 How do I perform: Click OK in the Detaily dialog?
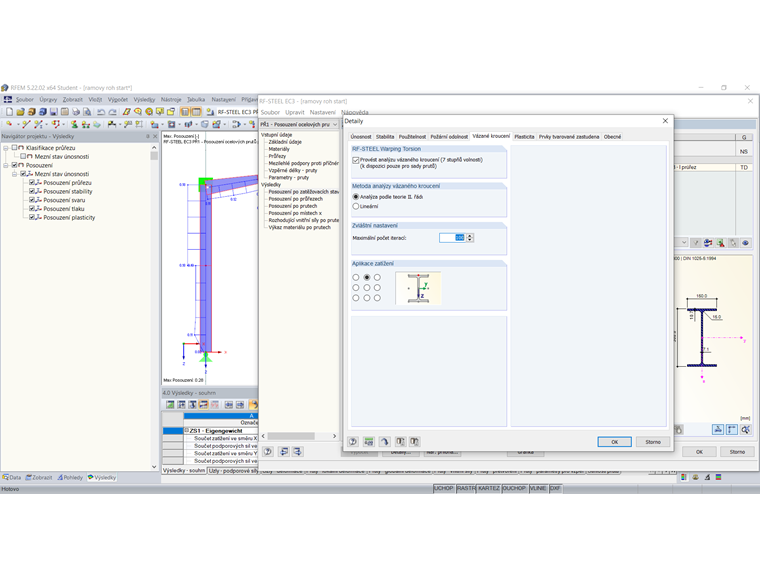pos(614,442)
